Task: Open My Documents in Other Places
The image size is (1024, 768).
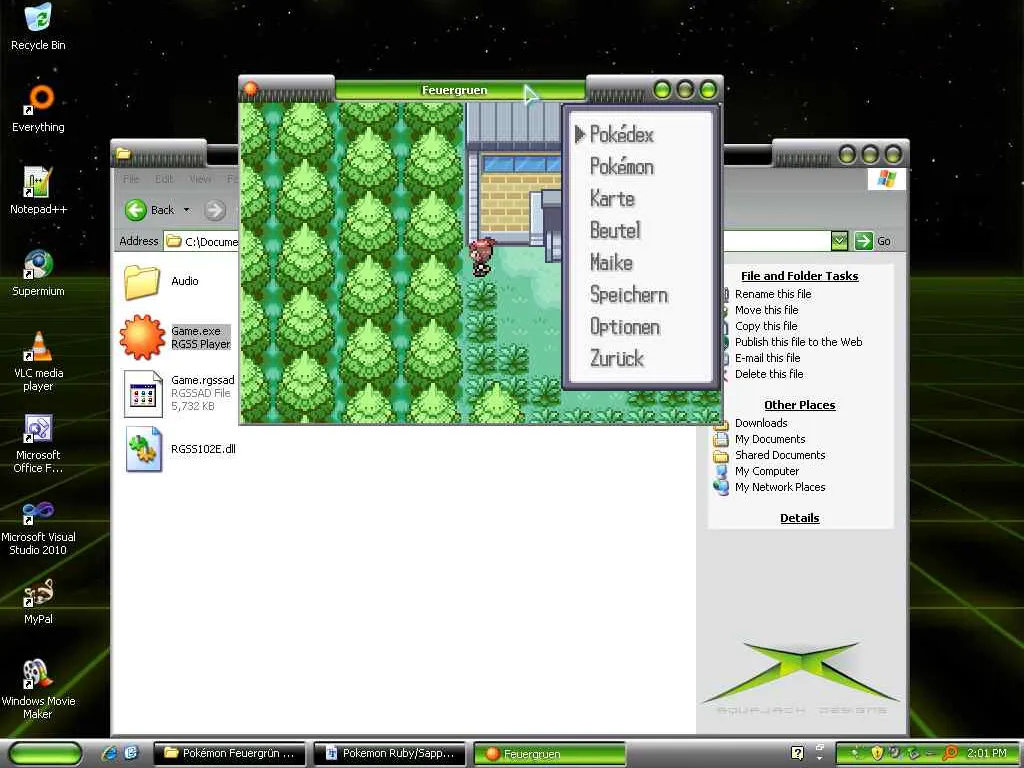Action: pyautogui.click(x=770, y=439)
